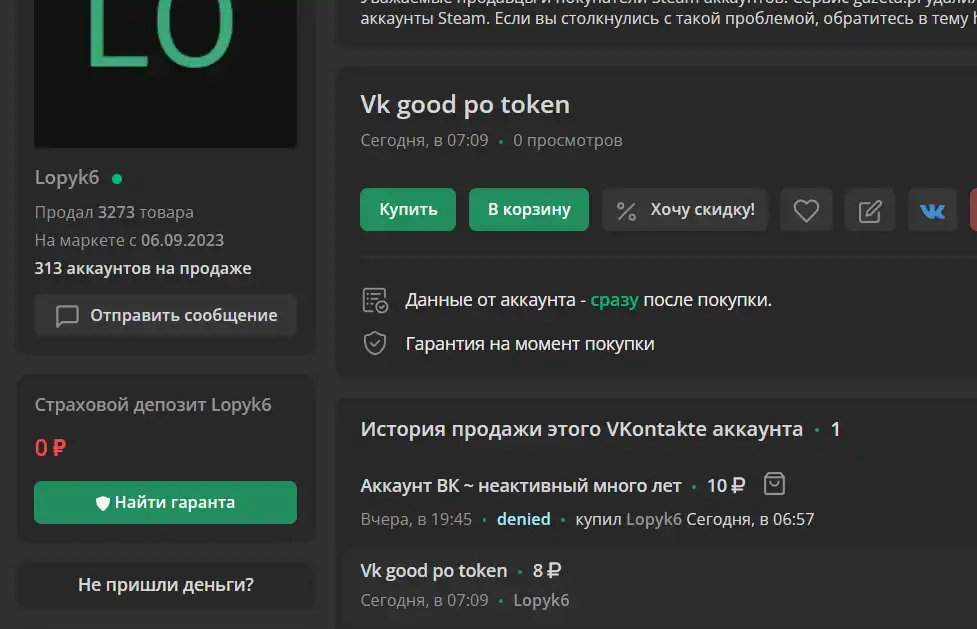Click the edit pencil icon button

tap(869, 210)
